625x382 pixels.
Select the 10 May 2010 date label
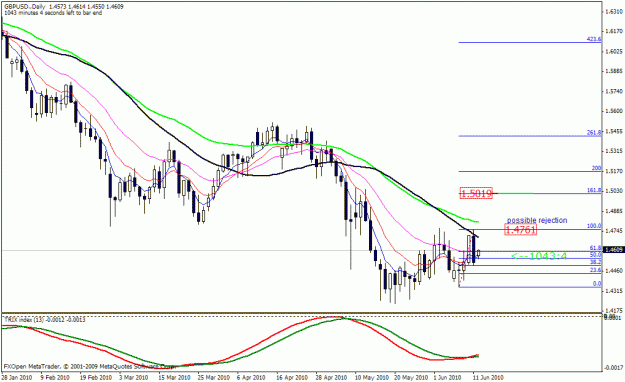[372, 377]
